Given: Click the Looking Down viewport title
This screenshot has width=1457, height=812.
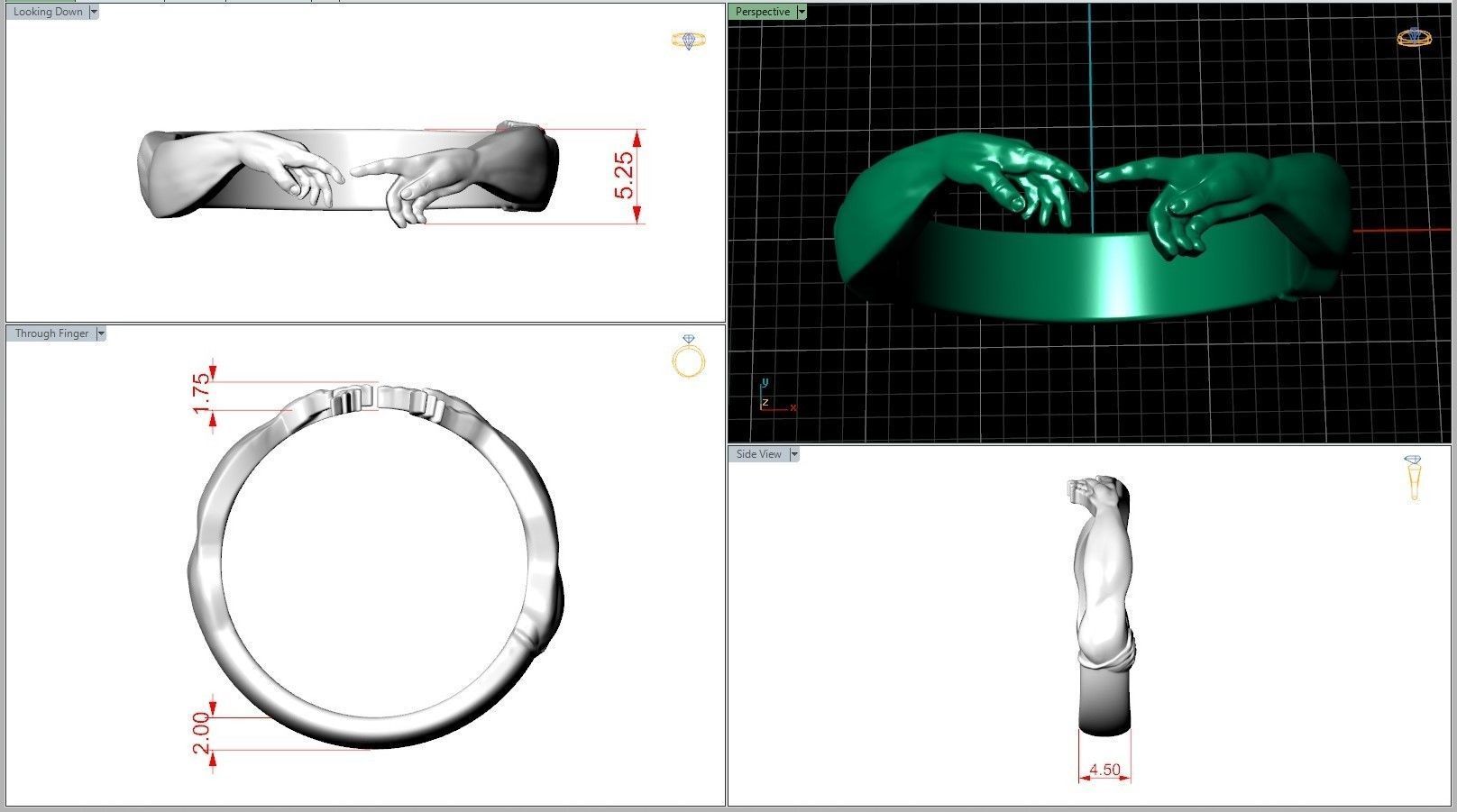Looking at the screenshot, I should coord(48,12).
